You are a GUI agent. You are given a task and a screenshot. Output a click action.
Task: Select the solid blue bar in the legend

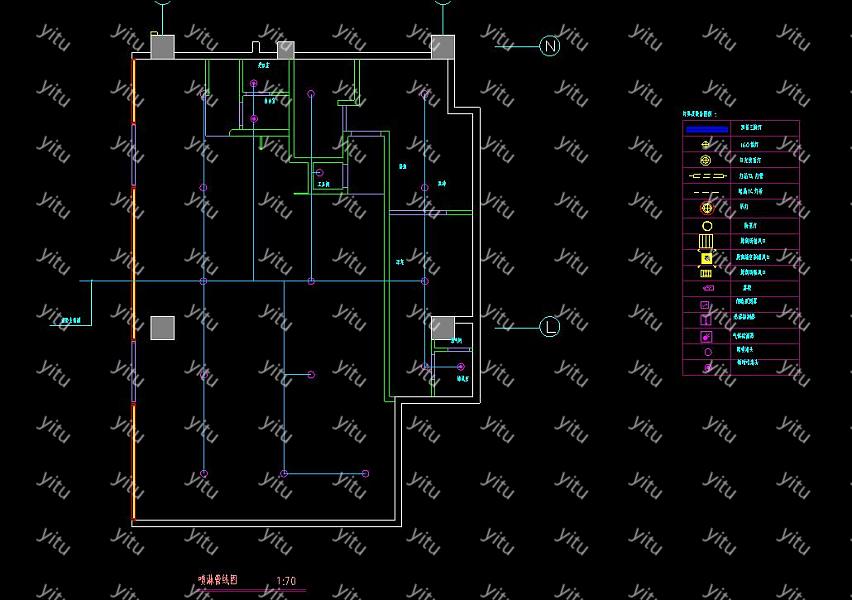706,128
